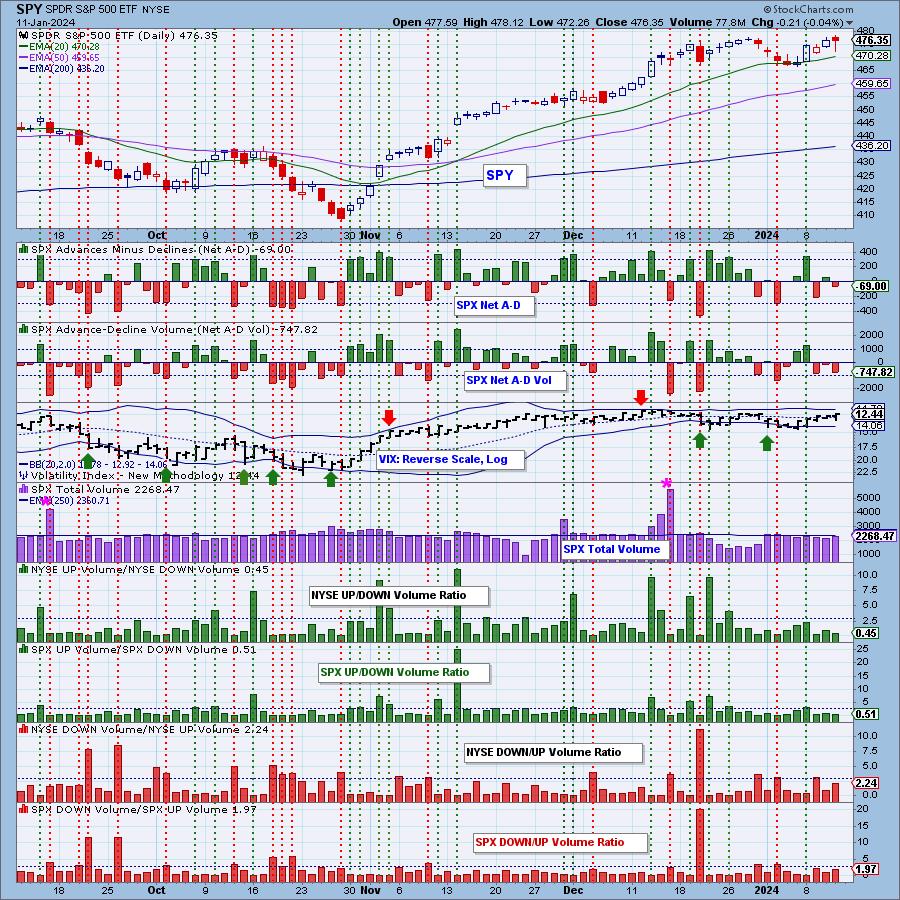Click the 2.24 ratio label on the right axis

[866, 783]
